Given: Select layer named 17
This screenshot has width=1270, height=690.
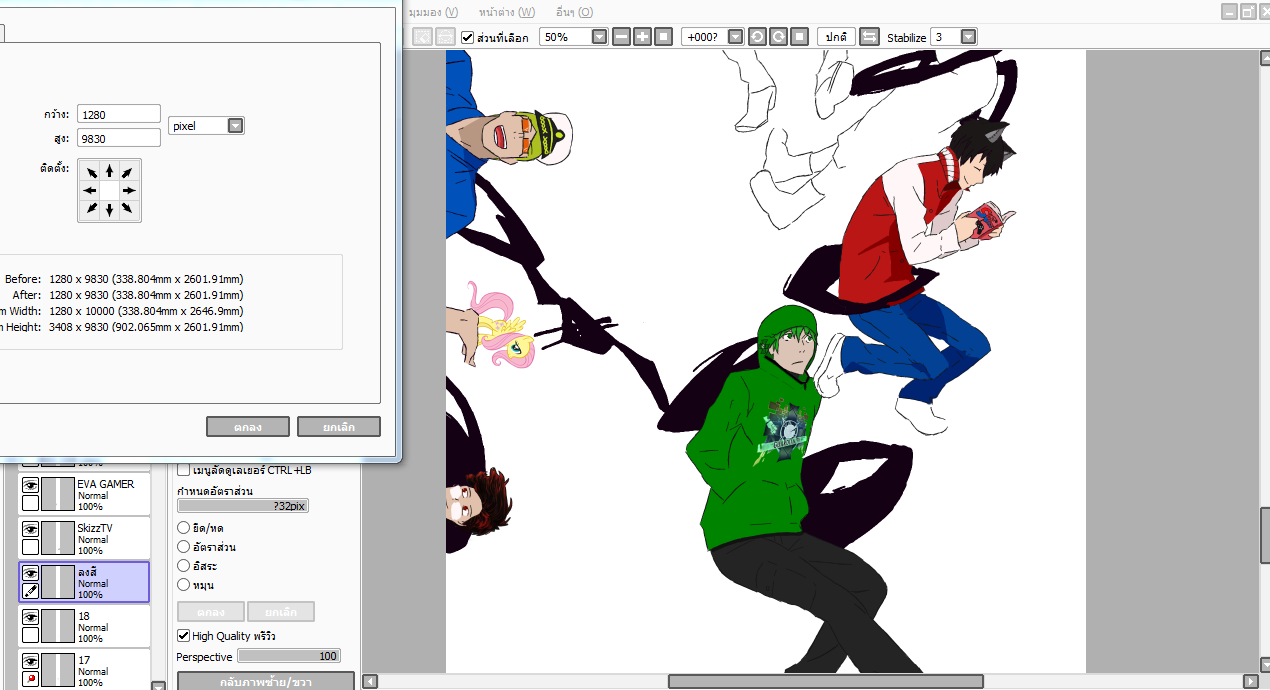Looking at the screenshot, I should pyautogui.click(x=84, y=660).
